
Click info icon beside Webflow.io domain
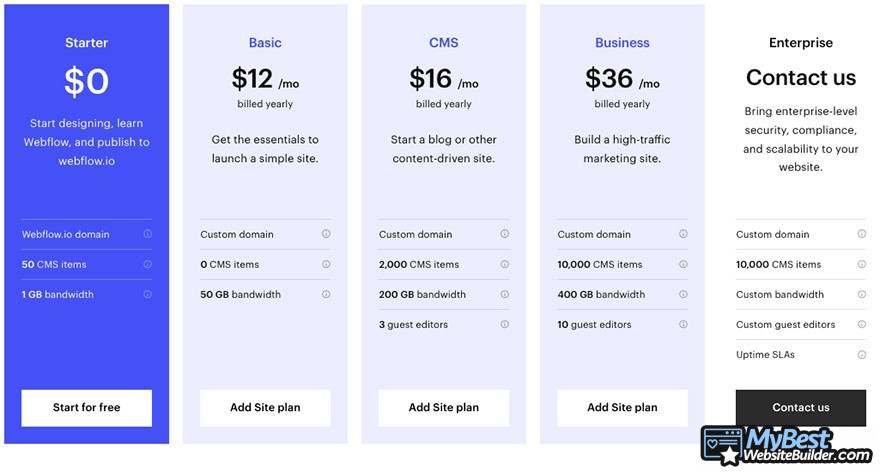click(148, 234)
